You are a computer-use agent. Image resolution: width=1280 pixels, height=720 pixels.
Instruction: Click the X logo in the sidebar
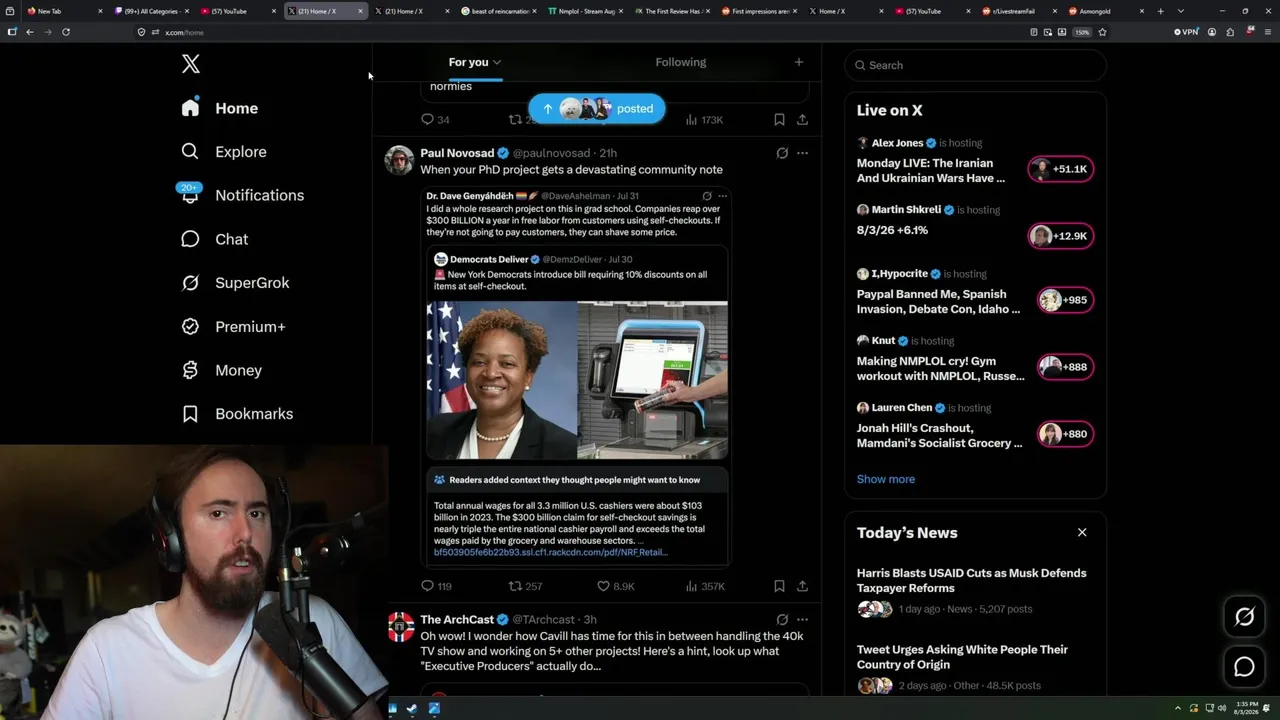191,64
